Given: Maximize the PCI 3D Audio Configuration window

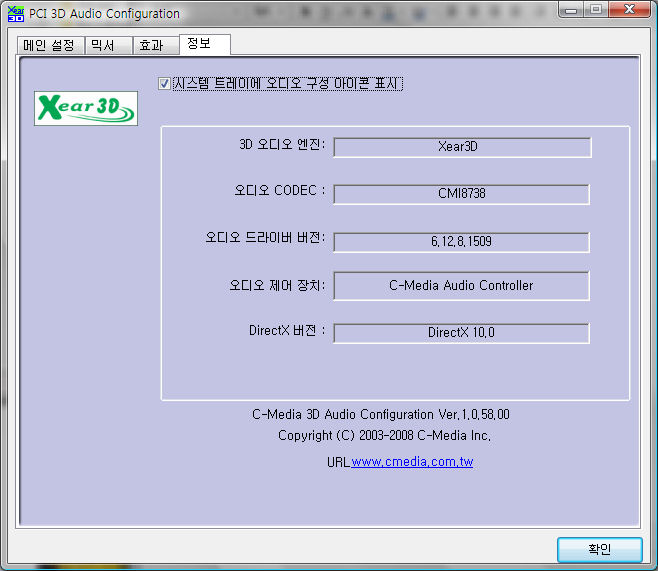Looking at the screenshot, I should click(596, 10).
